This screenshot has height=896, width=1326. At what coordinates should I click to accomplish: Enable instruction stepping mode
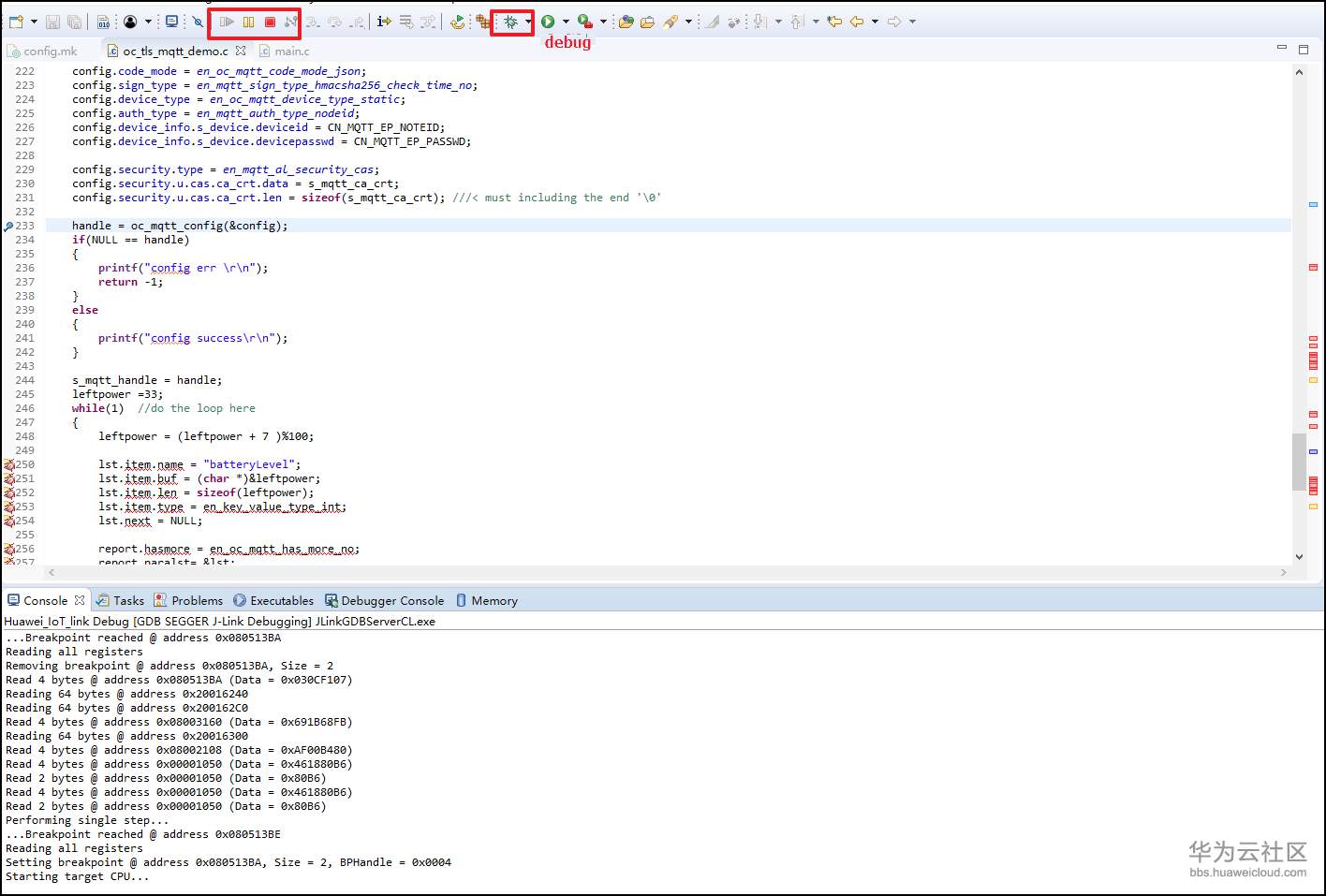(382, 21)
